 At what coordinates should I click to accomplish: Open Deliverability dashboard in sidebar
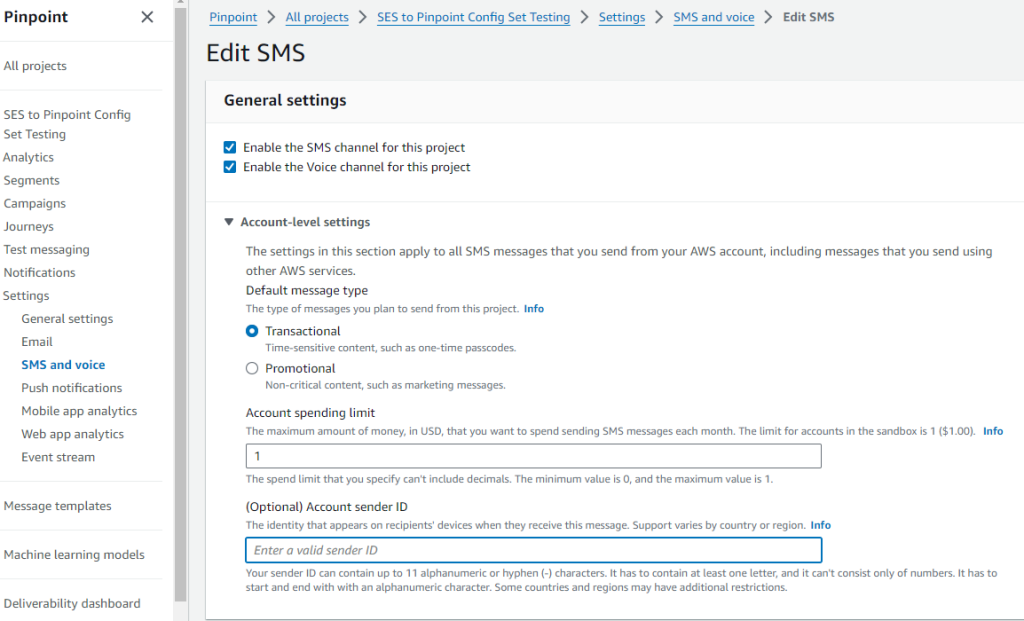click(x=72, y=603)
